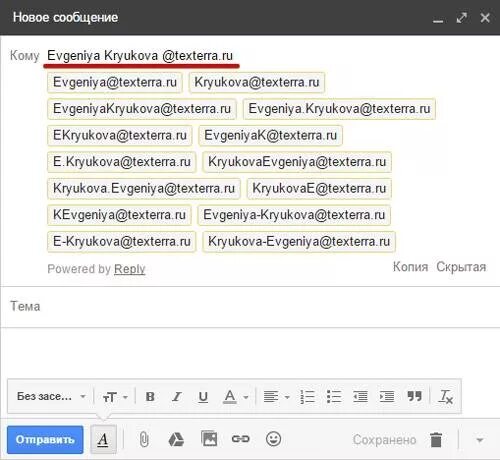Toggle the formatting options toolbar

(x=103, y=440)
